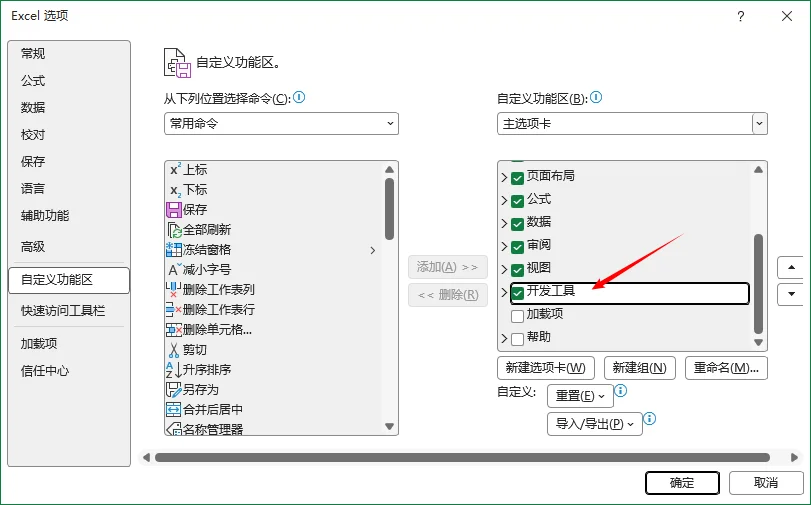This screenshot has height=505, width=811.
Task: Open the 公式 options category in sidebar
Action: tap(69, 81)
